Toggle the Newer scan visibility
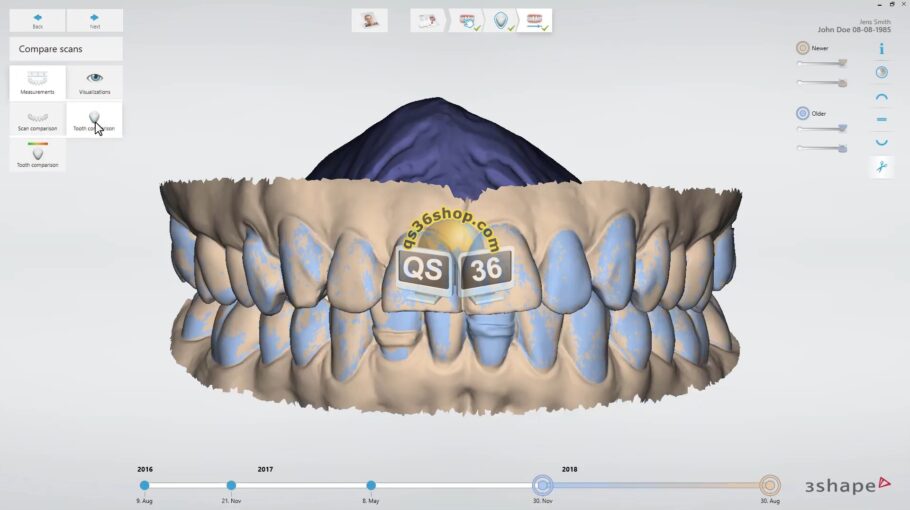 tap(802, 48)
